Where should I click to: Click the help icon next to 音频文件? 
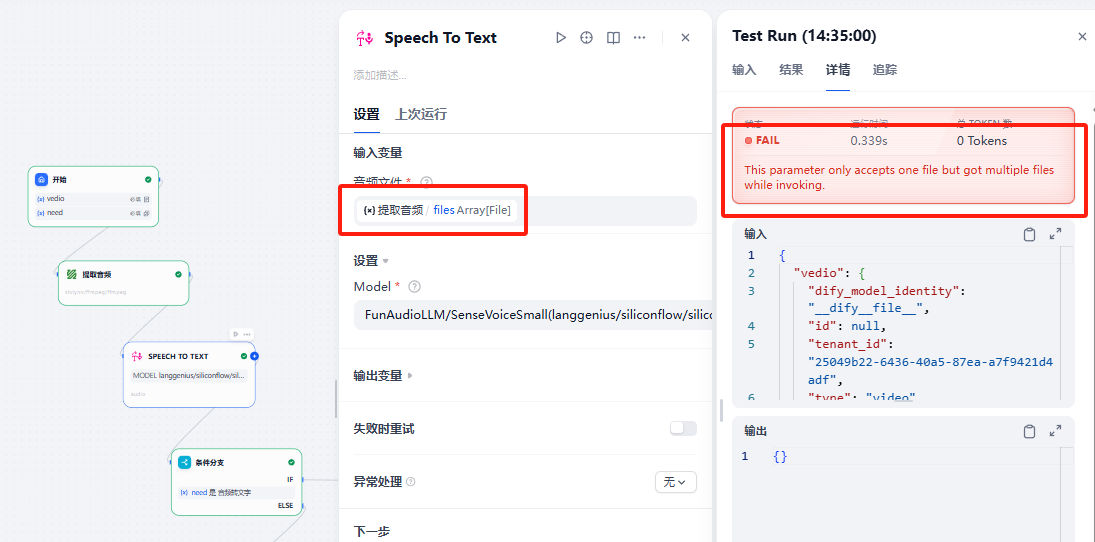[426, 182]
